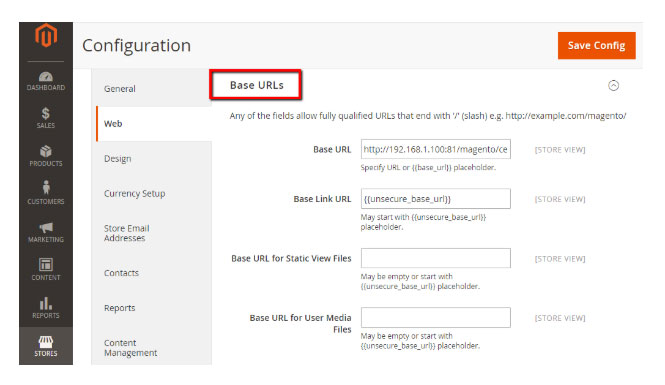Viewport: 665px width, 385px height.
Task: Select the Web configuration tab
Action: point(154,124)
